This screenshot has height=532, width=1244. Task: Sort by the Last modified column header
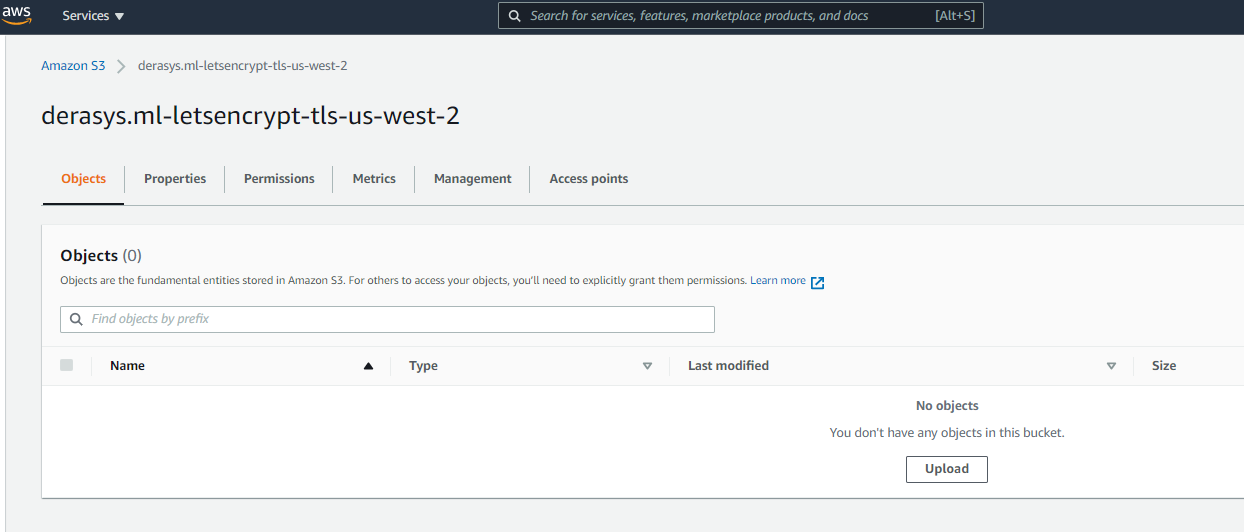728,366
